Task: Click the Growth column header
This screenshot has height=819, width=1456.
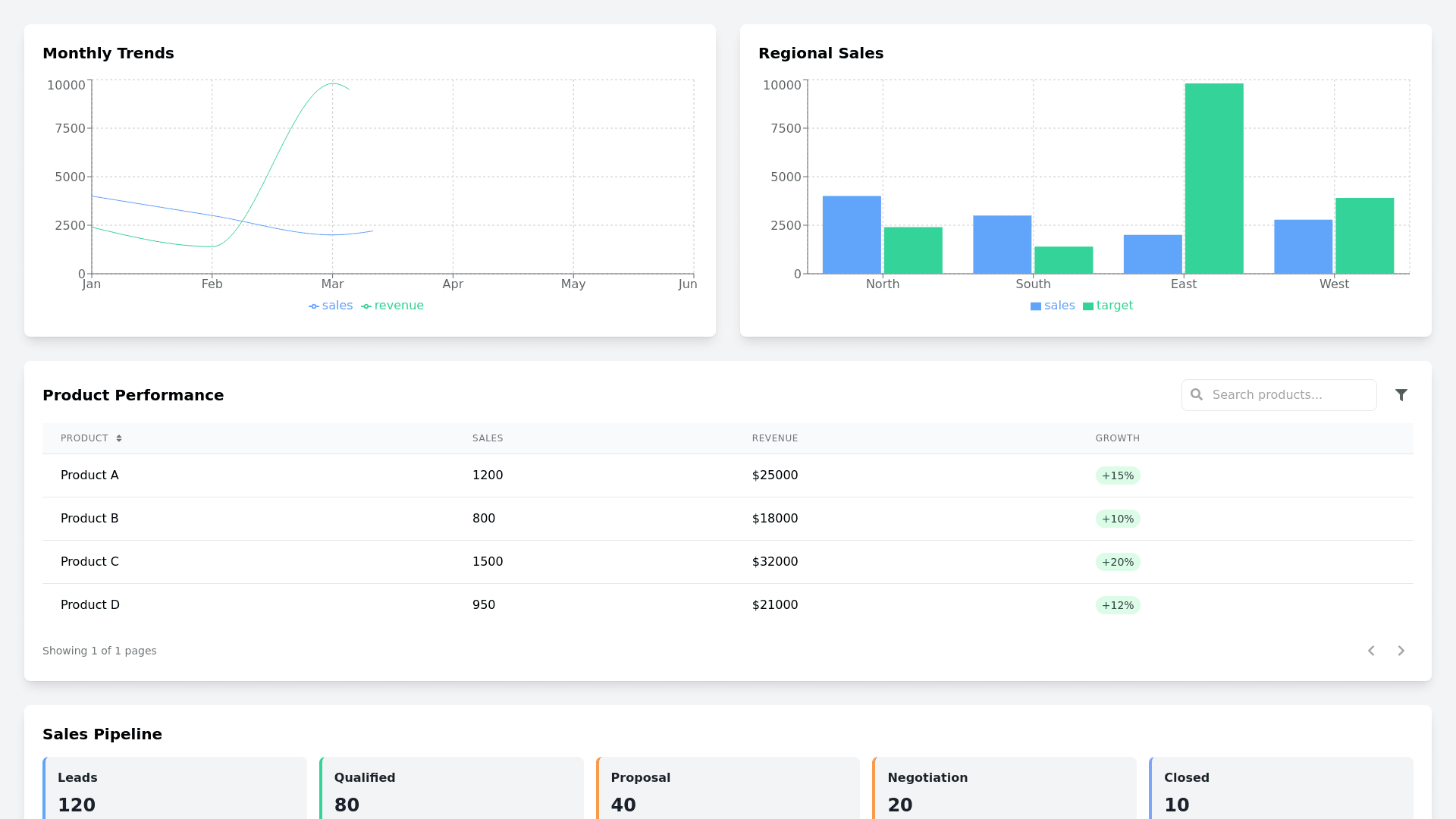Action: point(1117,438)
